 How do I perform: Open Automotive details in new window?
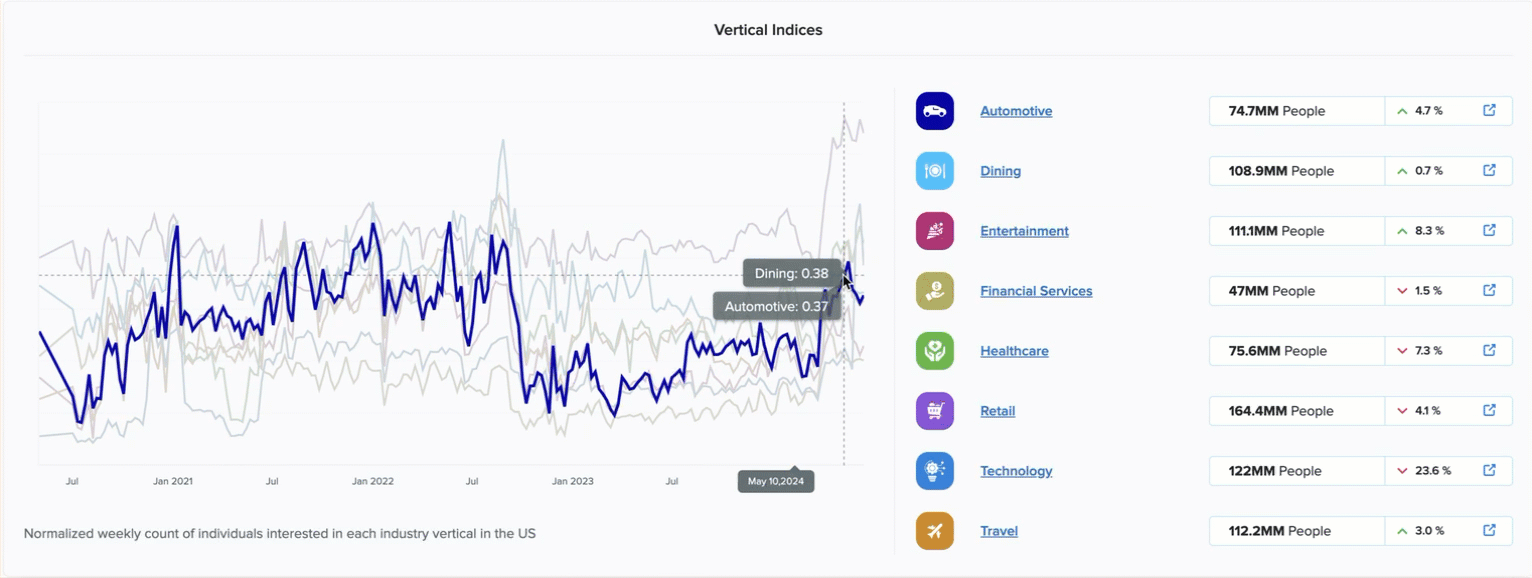point(1489,111)
